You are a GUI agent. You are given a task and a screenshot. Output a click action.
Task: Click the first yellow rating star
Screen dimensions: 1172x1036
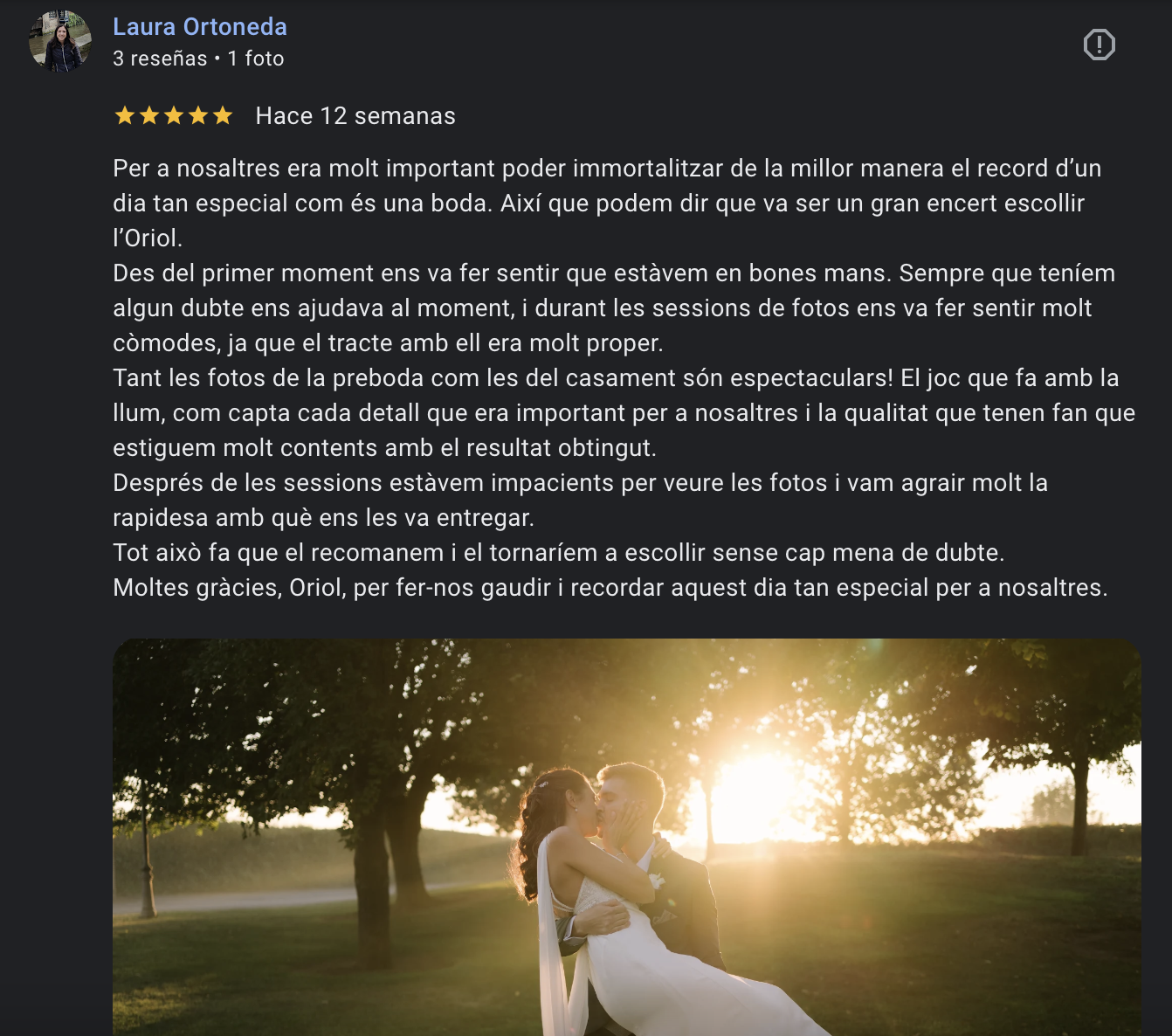click(x=125, y=115)
